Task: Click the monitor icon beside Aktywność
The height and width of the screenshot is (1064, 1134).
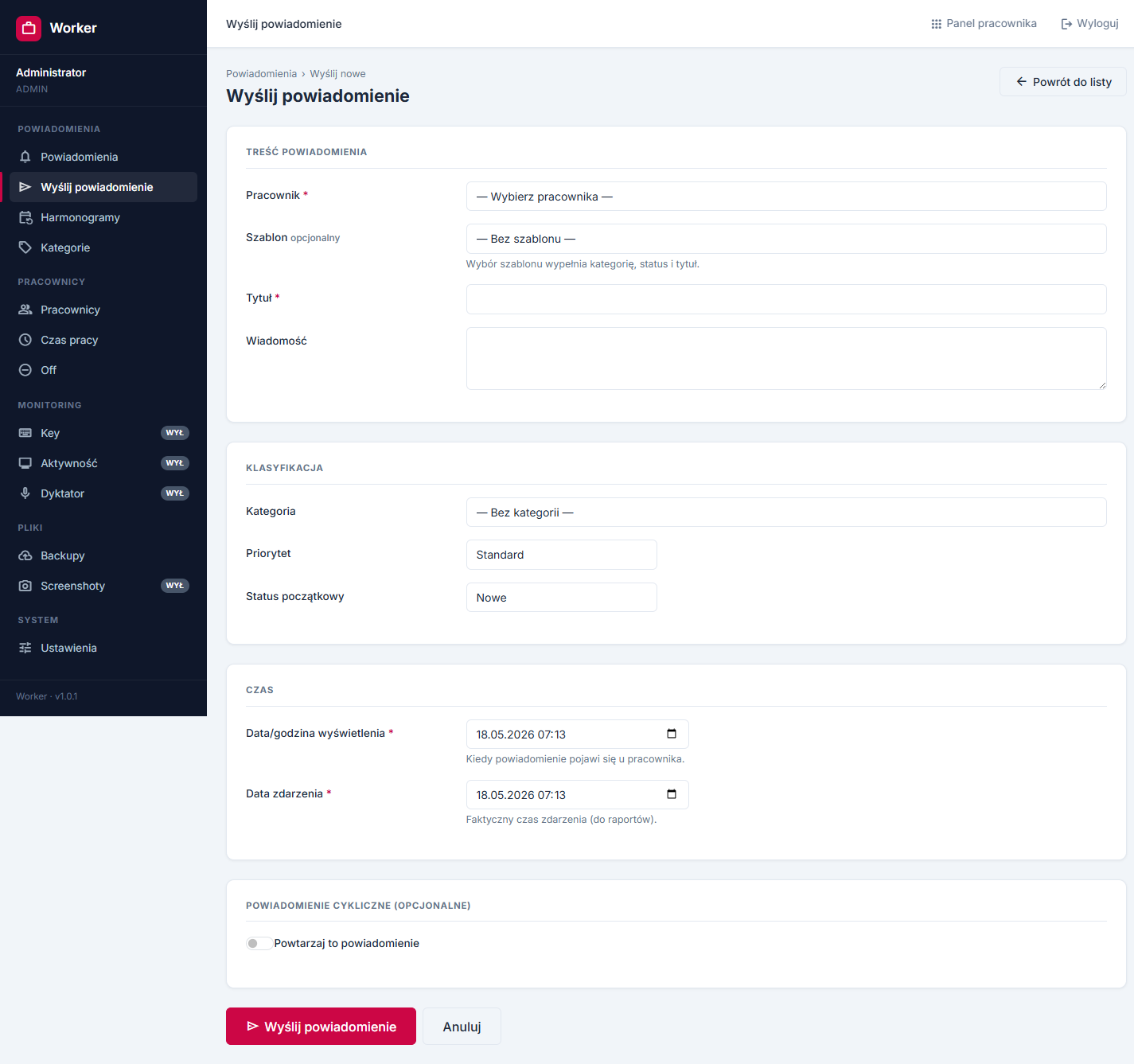Action: (25, 463)
